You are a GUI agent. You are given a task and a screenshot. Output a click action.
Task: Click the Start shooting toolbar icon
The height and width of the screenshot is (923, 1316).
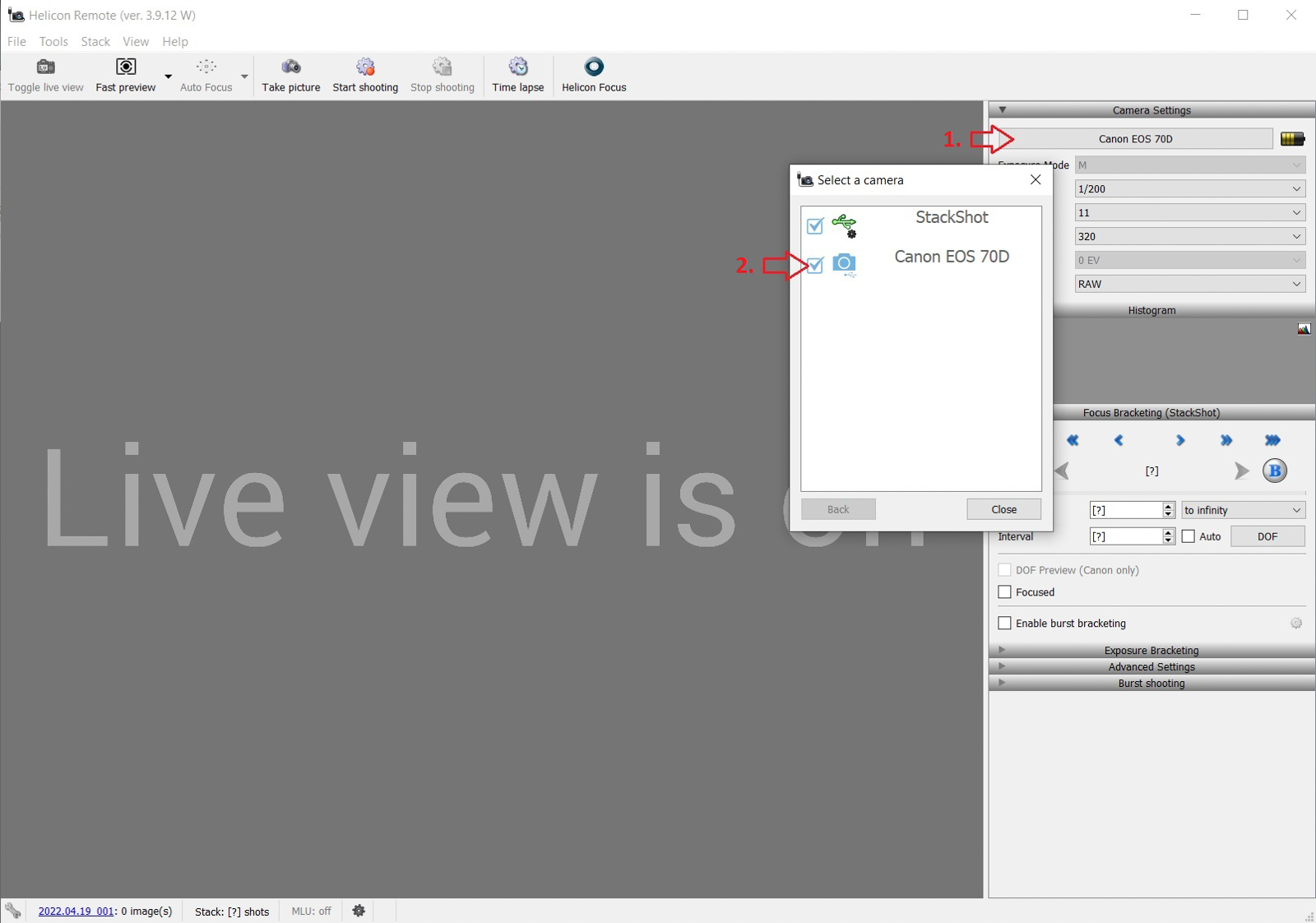365,67
